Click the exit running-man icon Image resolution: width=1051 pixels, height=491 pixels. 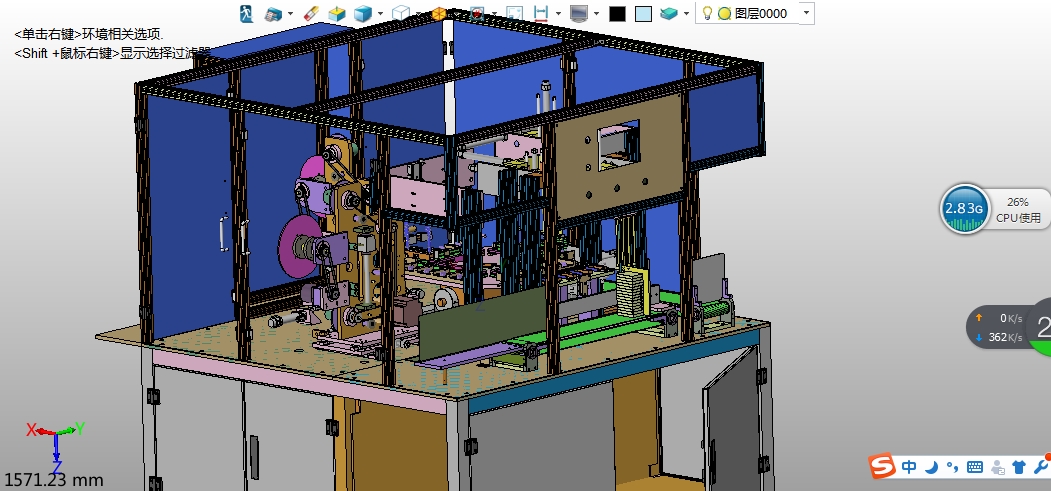tap(246, 13)
